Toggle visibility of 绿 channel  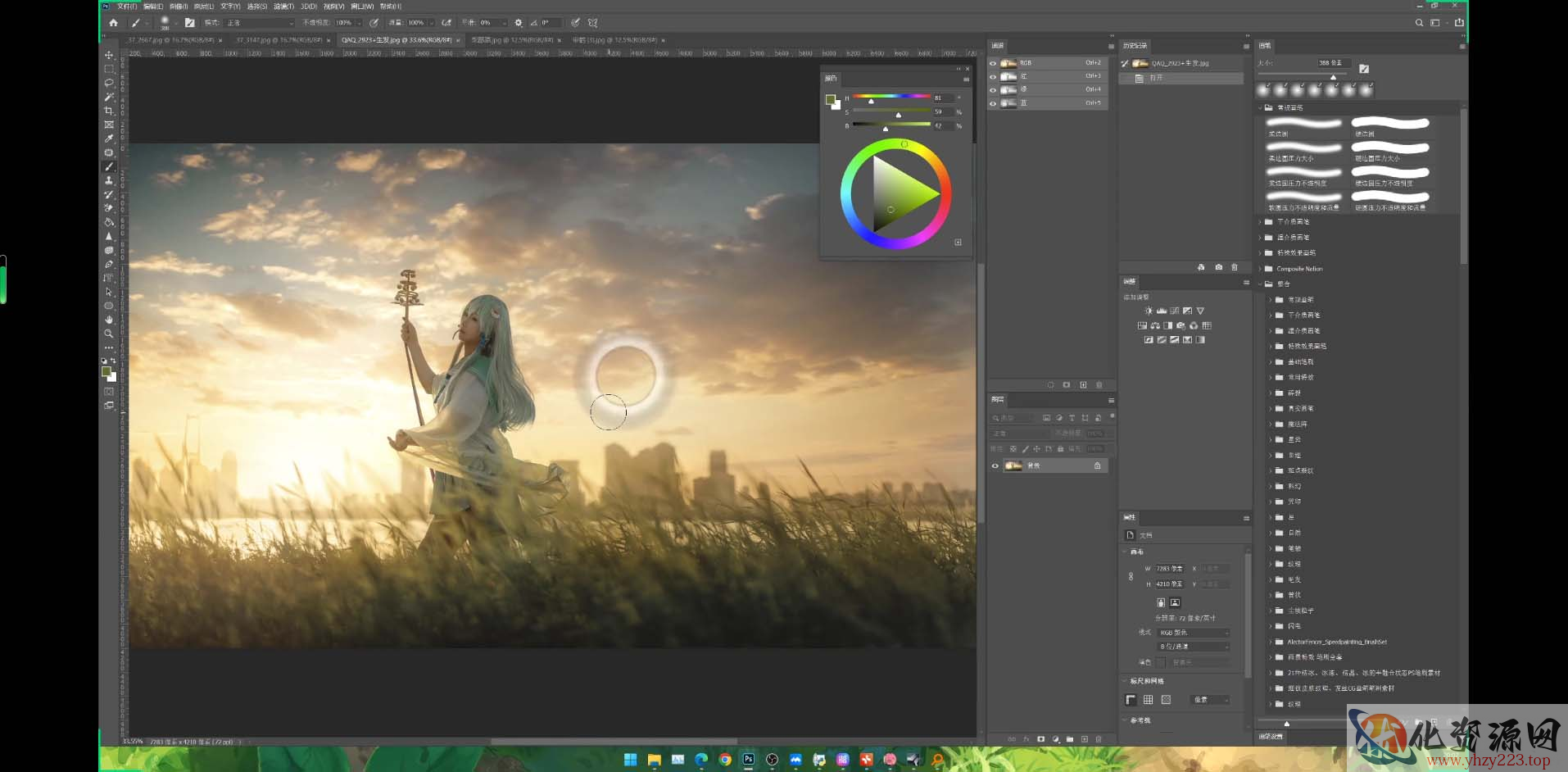993,90
